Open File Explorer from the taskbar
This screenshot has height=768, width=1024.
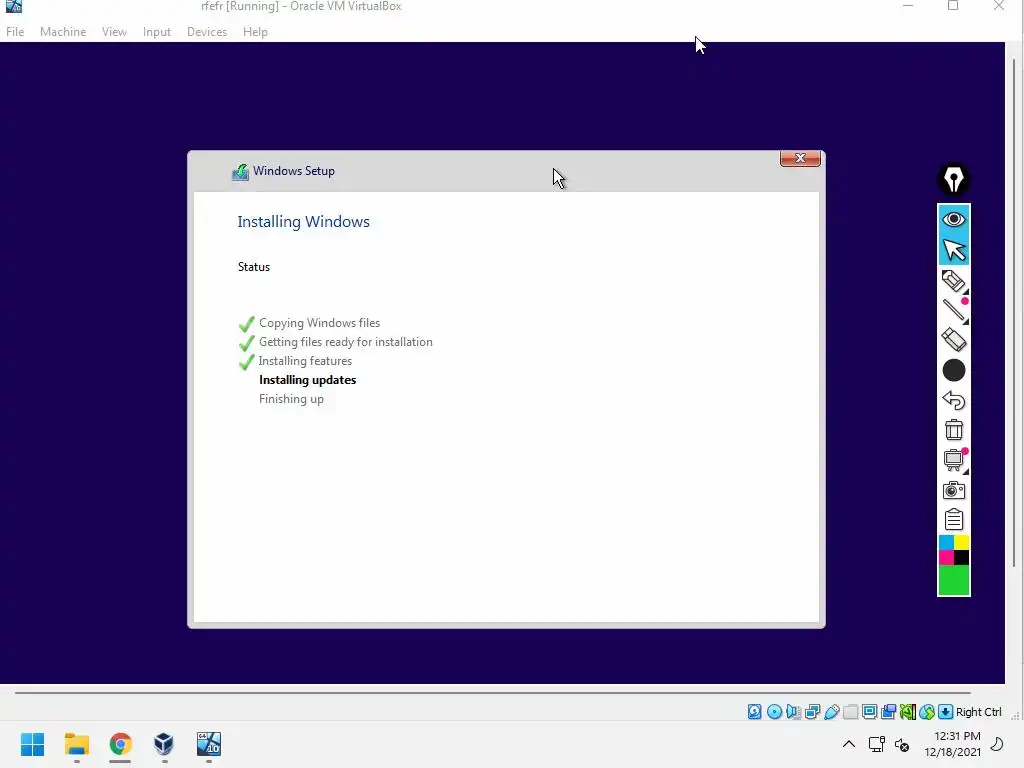pyautogui.click(x=76, y=744)
